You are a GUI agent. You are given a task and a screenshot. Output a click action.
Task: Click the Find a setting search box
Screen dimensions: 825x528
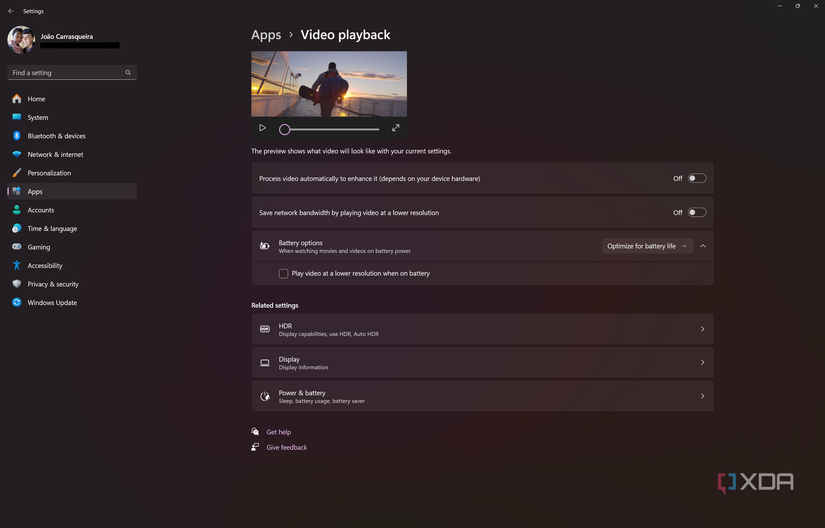coord(72,73)
